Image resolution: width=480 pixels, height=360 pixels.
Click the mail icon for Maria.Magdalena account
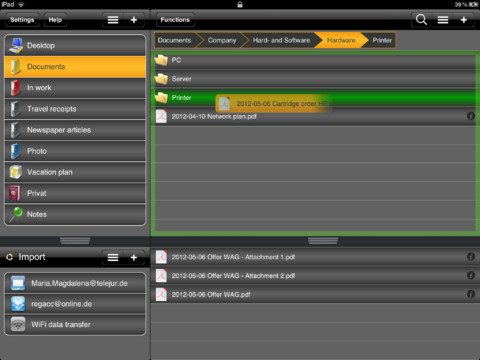tap(18, 283)
